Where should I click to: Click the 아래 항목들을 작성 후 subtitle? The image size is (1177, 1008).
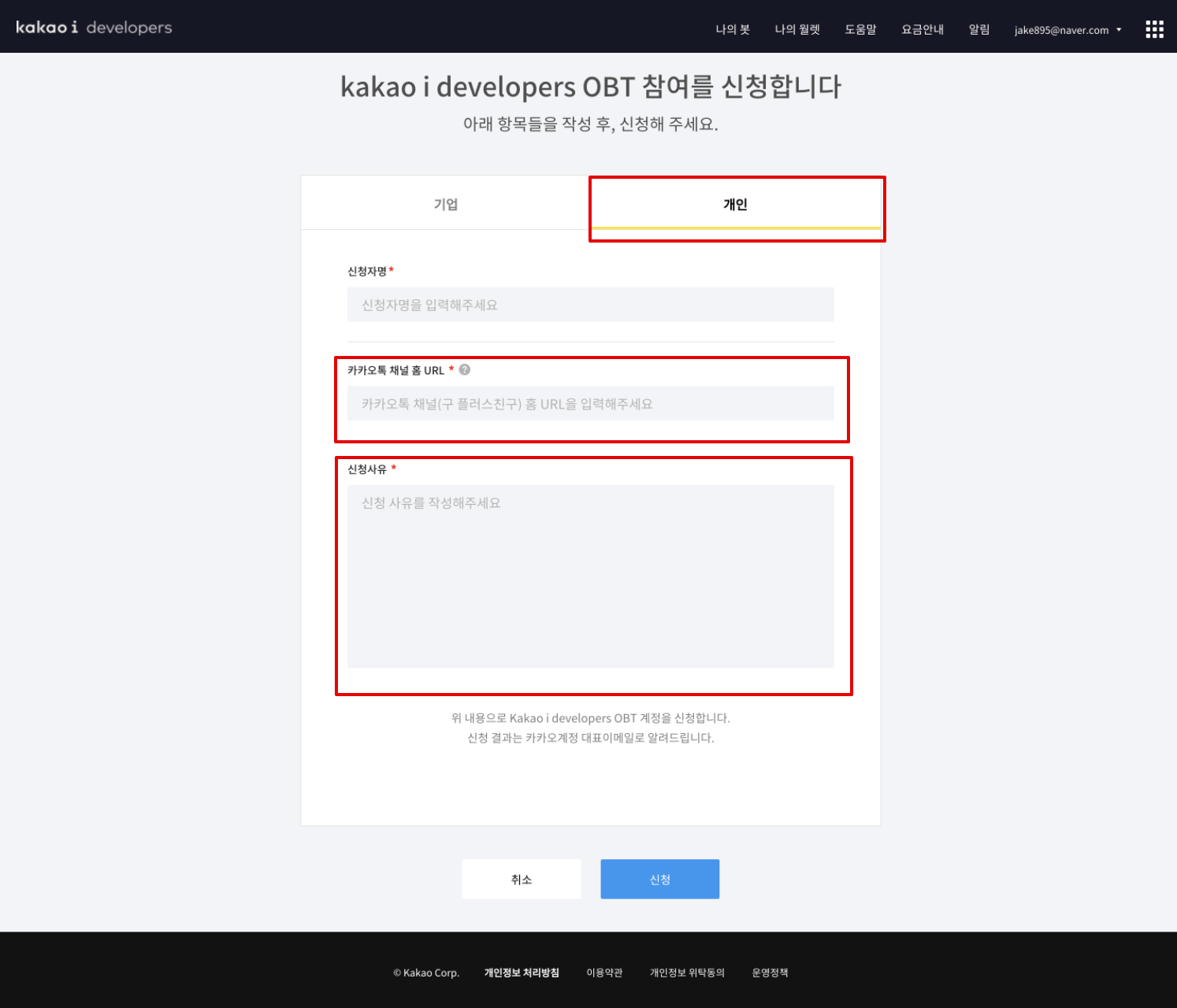click(591, 124)
